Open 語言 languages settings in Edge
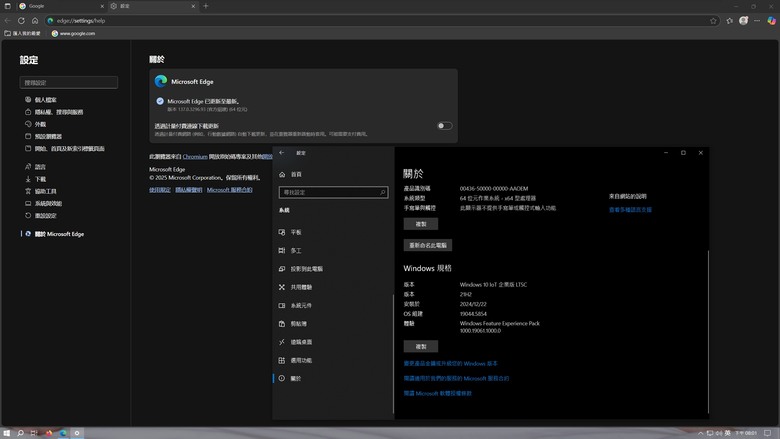The width and height of the screenshot is (780, 439). click(35, 167)
